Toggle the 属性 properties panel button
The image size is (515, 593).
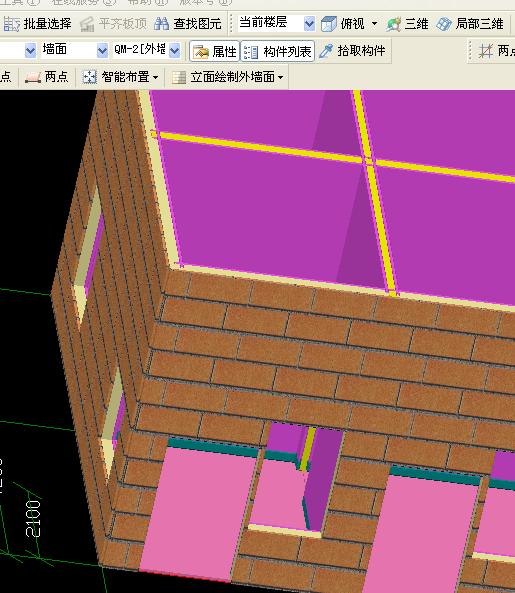click(x=214, y=51)
